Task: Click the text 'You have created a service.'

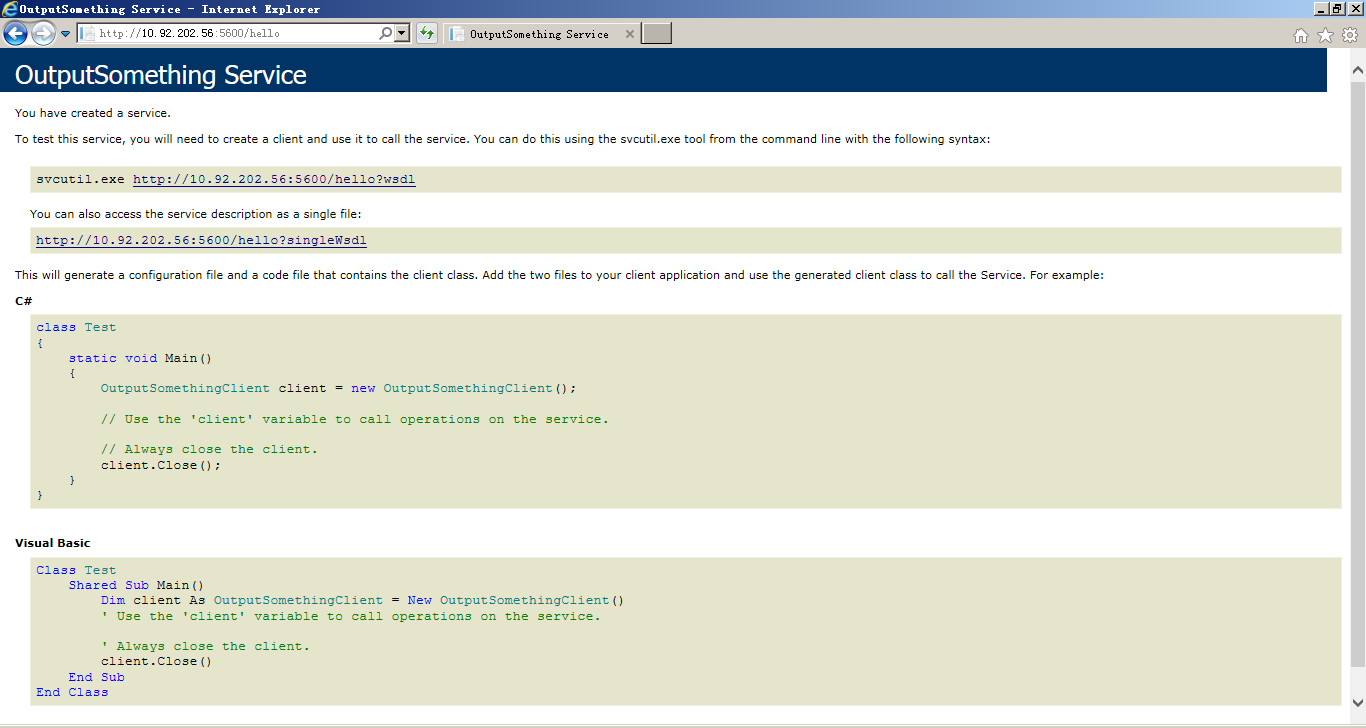Action: 93,113
